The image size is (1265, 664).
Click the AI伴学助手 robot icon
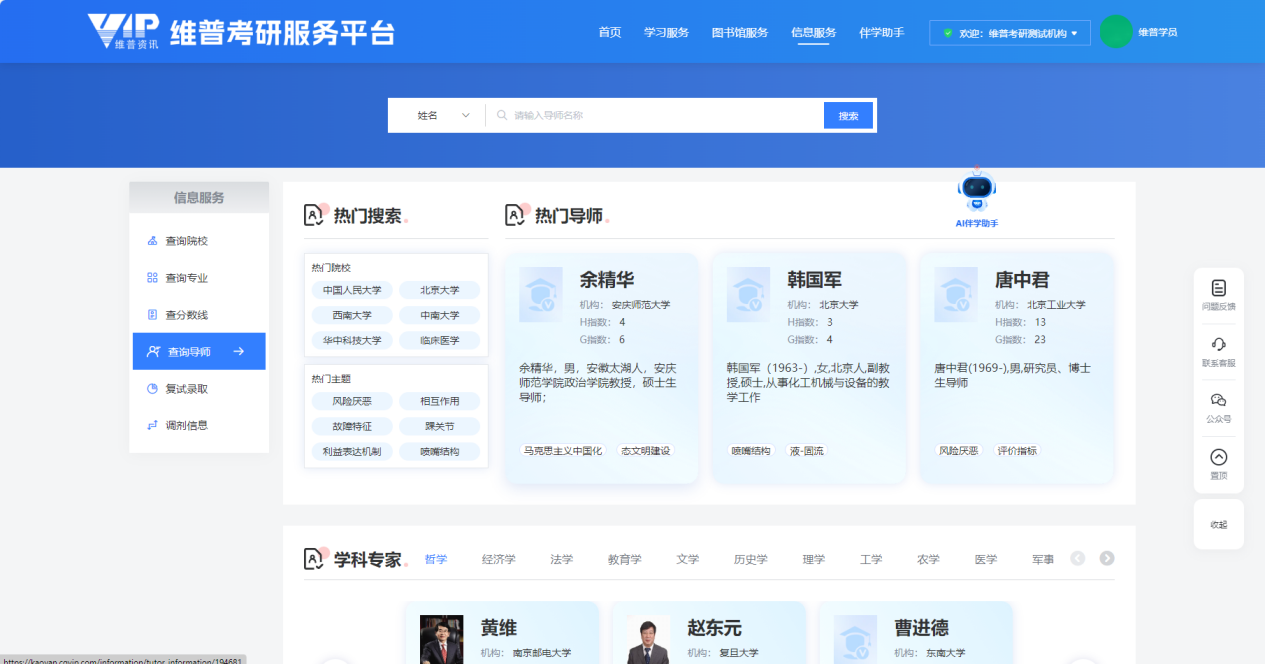[x=977, y=190]
